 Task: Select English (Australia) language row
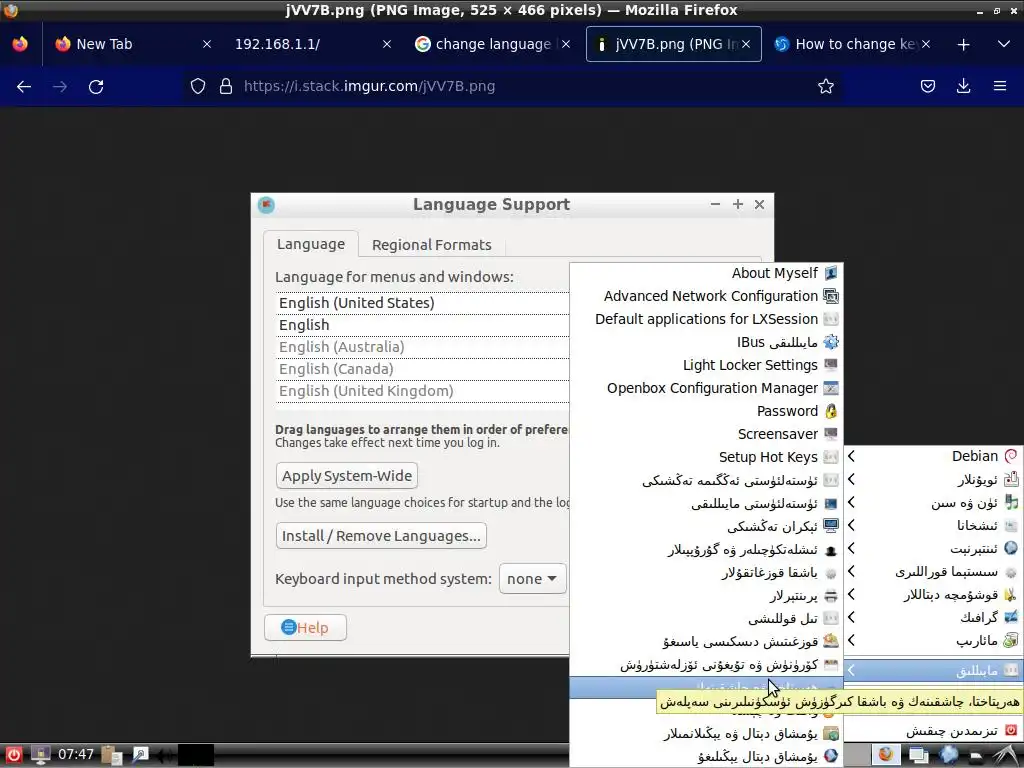423,347
